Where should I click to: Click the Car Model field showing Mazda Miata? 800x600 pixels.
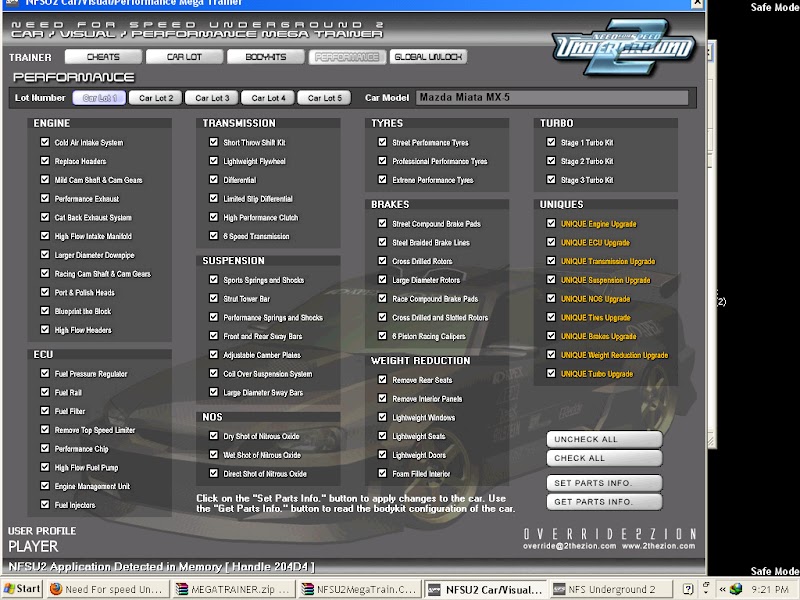pyautogui.click(x=552, y=97)
